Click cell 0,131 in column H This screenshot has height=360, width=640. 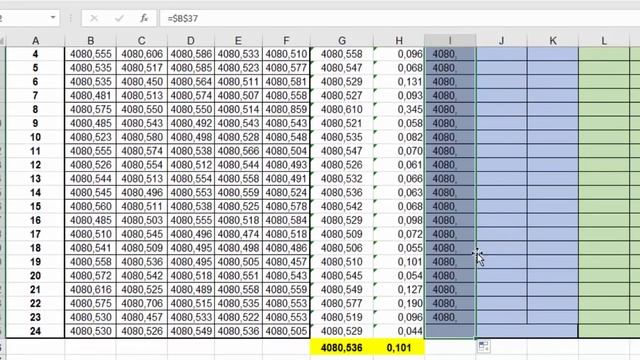[x=399, y=82]
